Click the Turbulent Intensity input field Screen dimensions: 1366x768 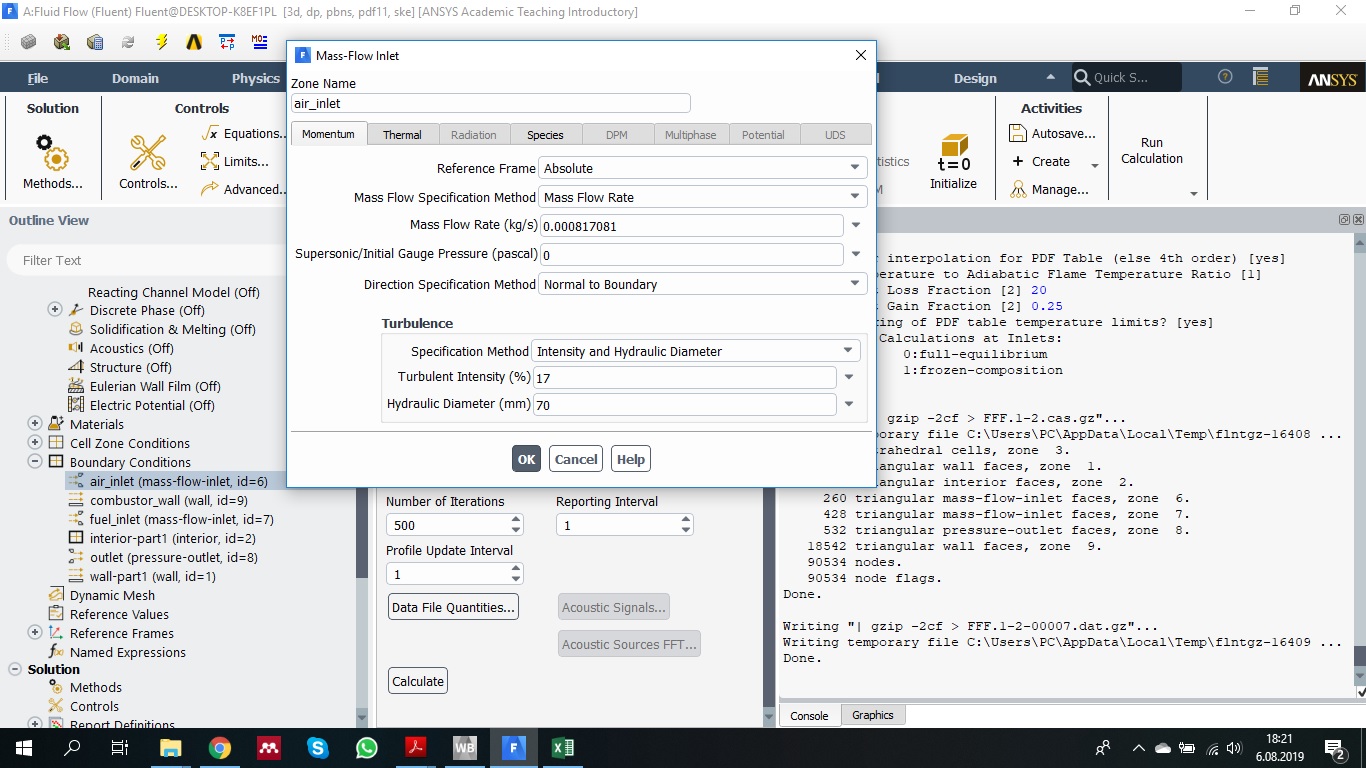pyautogui.click(x=685, y=378)
